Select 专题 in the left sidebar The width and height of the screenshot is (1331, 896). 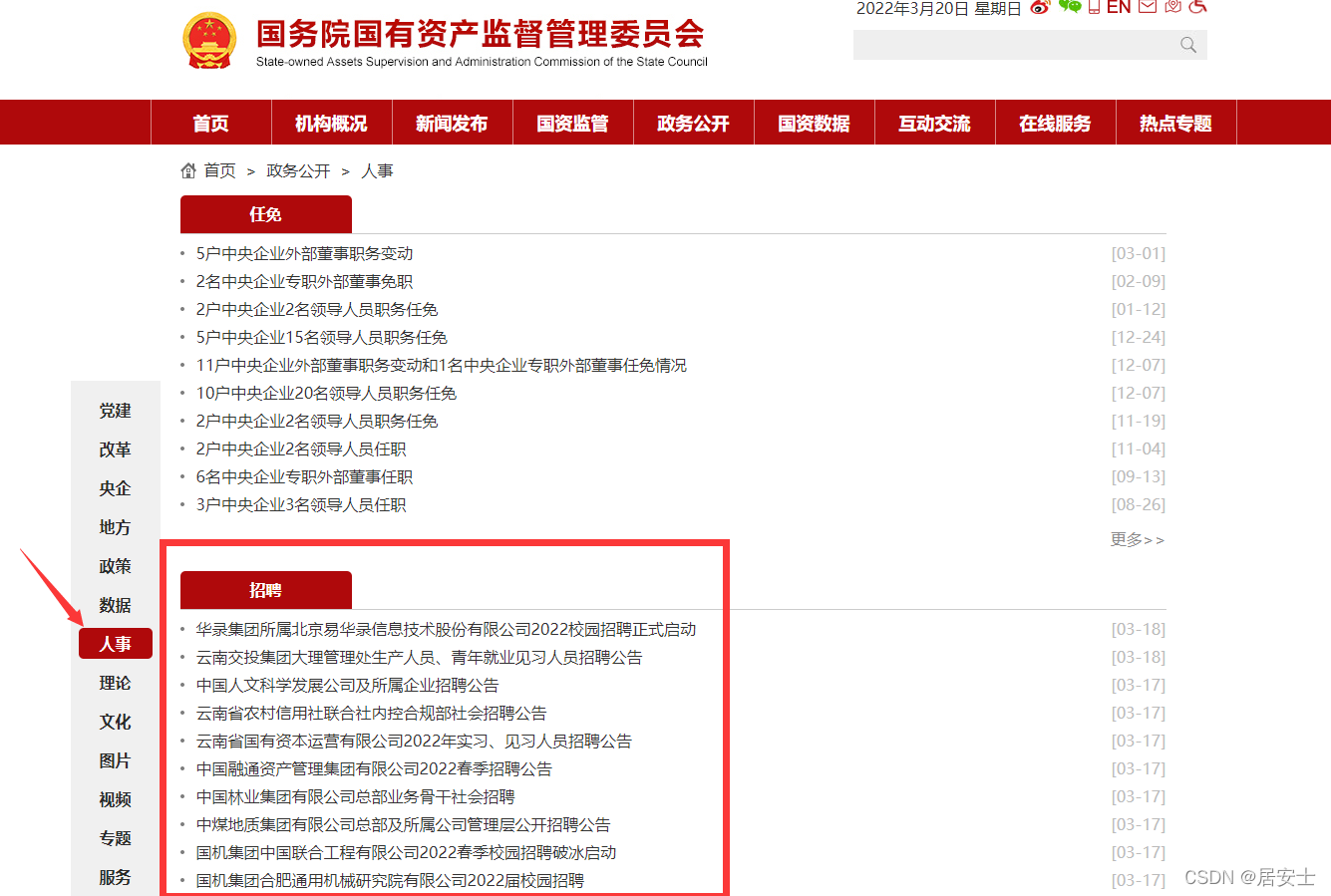(x=115, y=838)
